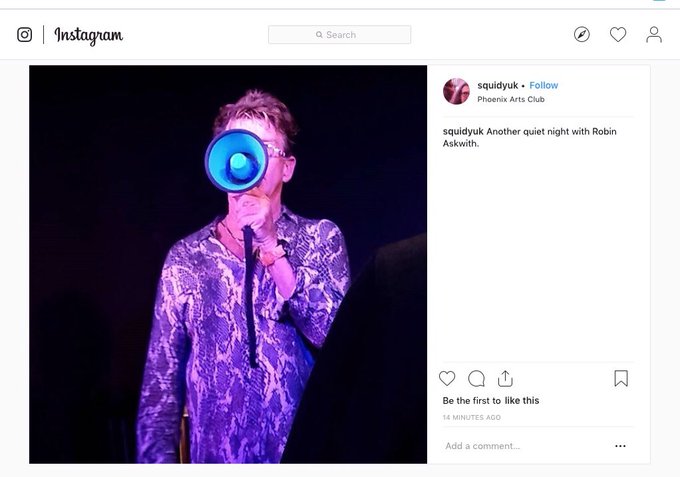Image resolution: width=680 pixels, height=477 pixels.
Task: Click the 14 minutes ago timestamp
Action: (x=471, y=418)
